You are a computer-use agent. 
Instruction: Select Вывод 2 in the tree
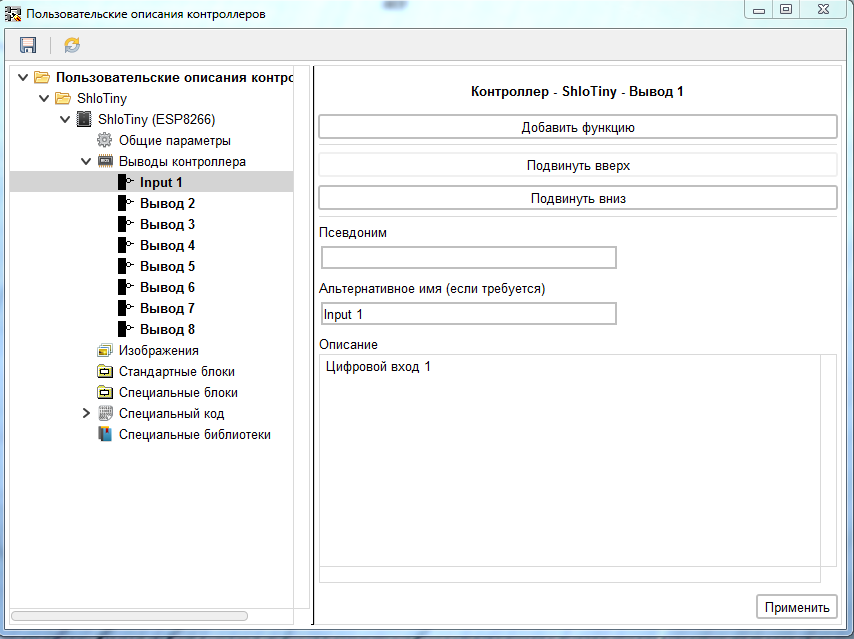tap(167, 203)
